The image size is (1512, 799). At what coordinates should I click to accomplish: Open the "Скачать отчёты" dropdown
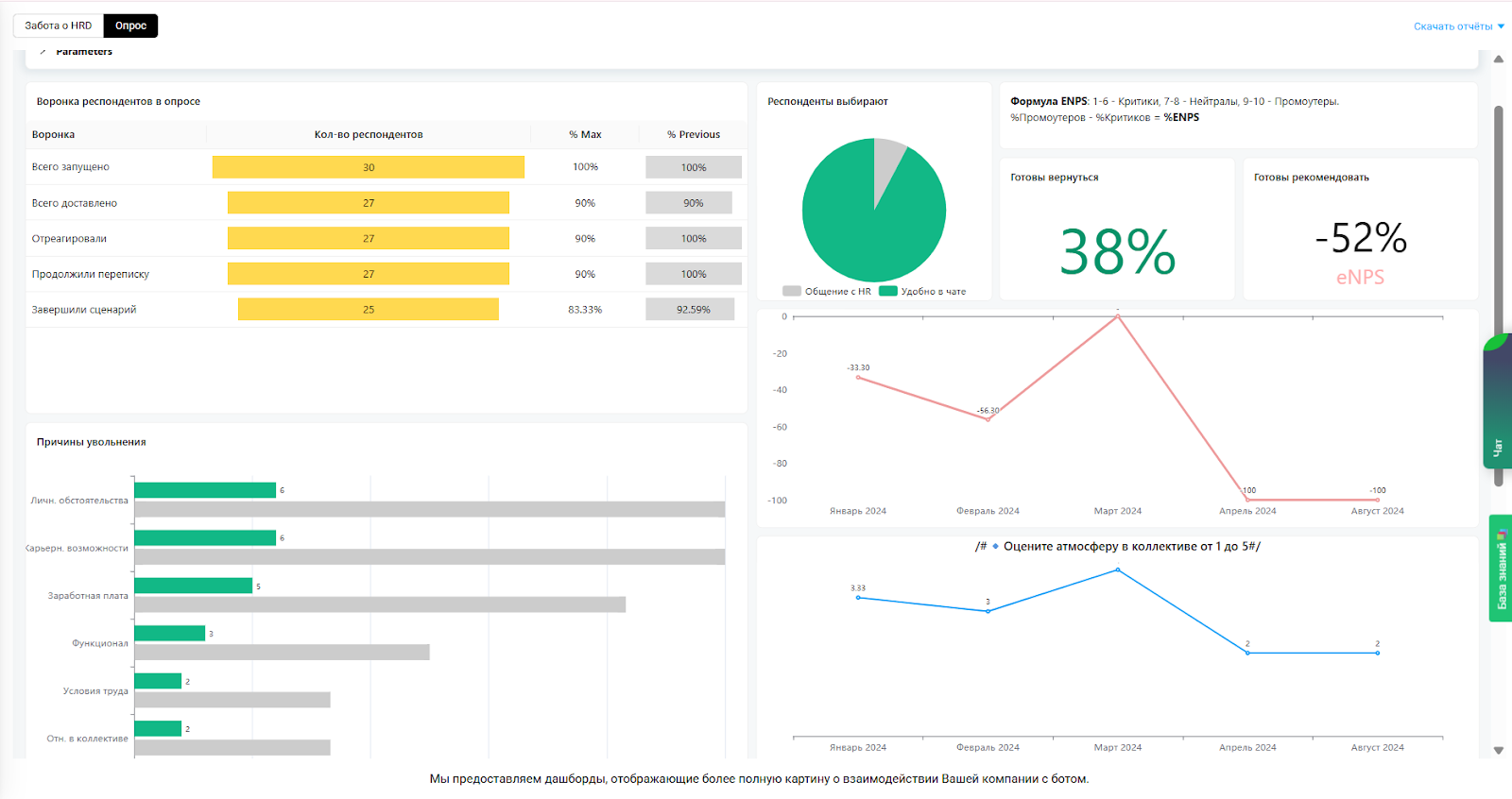[1458, 26]
